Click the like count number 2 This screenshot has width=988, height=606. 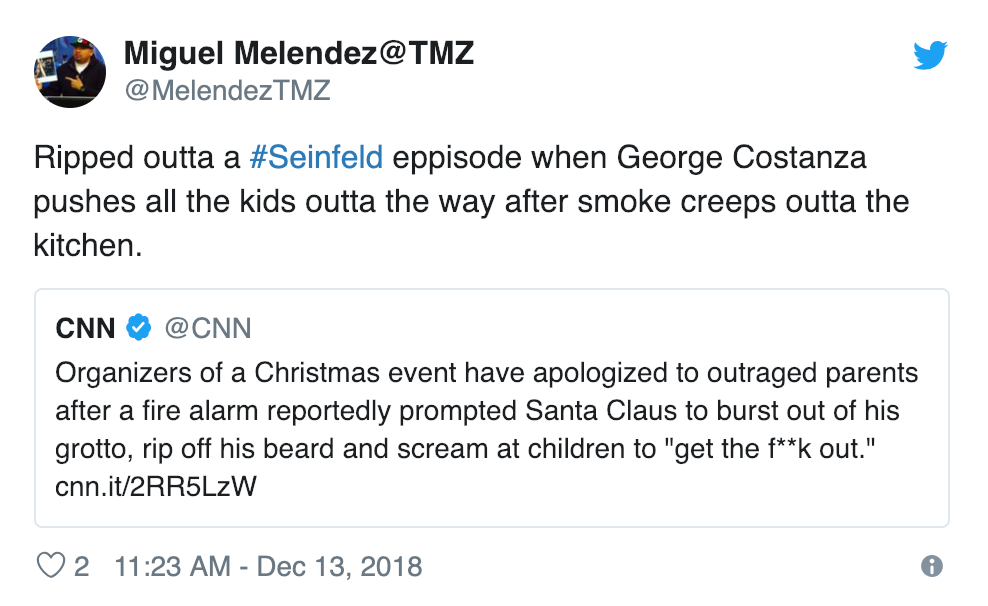[81, 566]
